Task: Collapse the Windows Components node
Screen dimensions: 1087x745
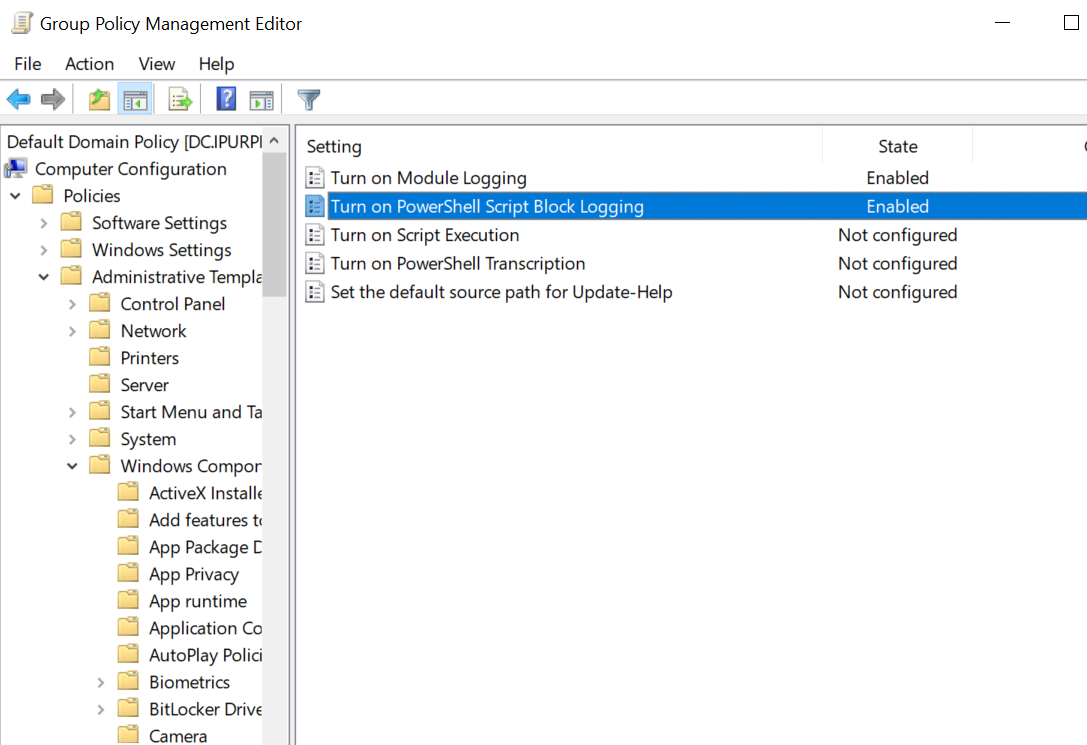Action: pyautogui.click(x=72, y=466)
